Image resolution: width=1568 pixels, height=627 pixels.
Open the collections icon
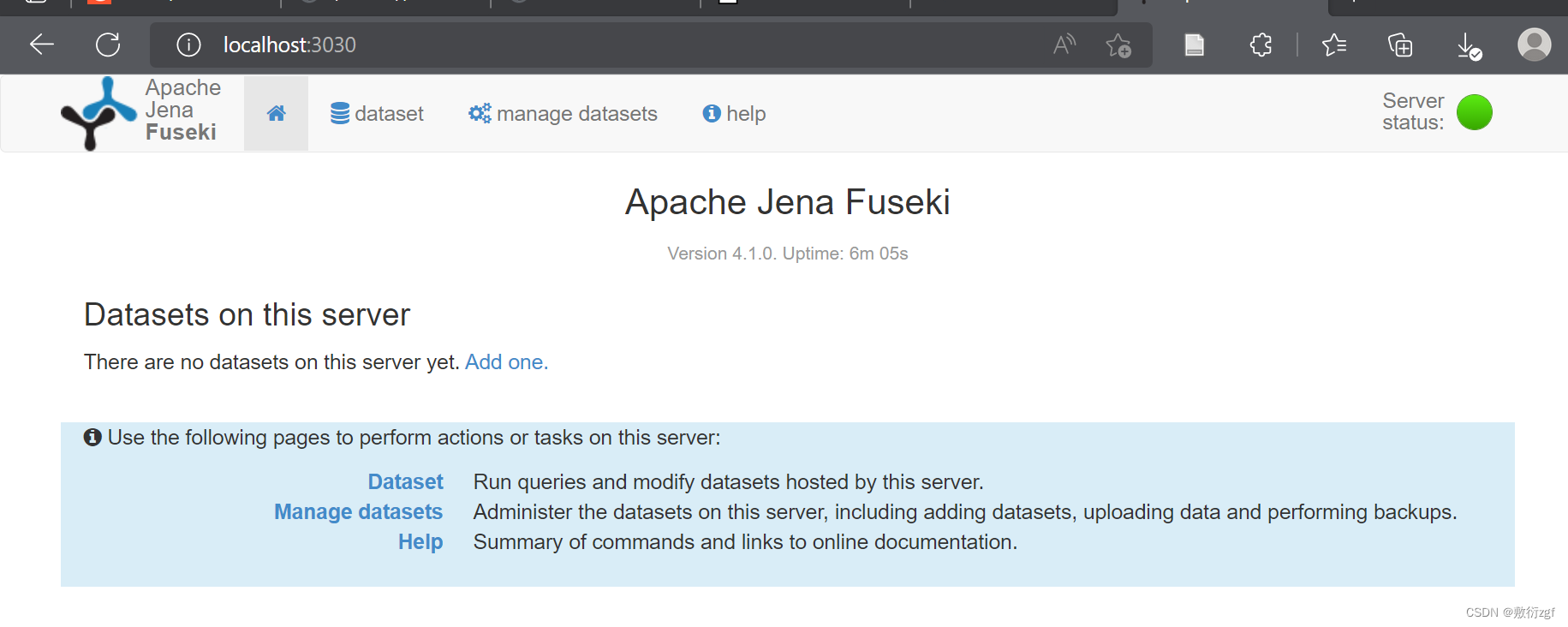1400,45
